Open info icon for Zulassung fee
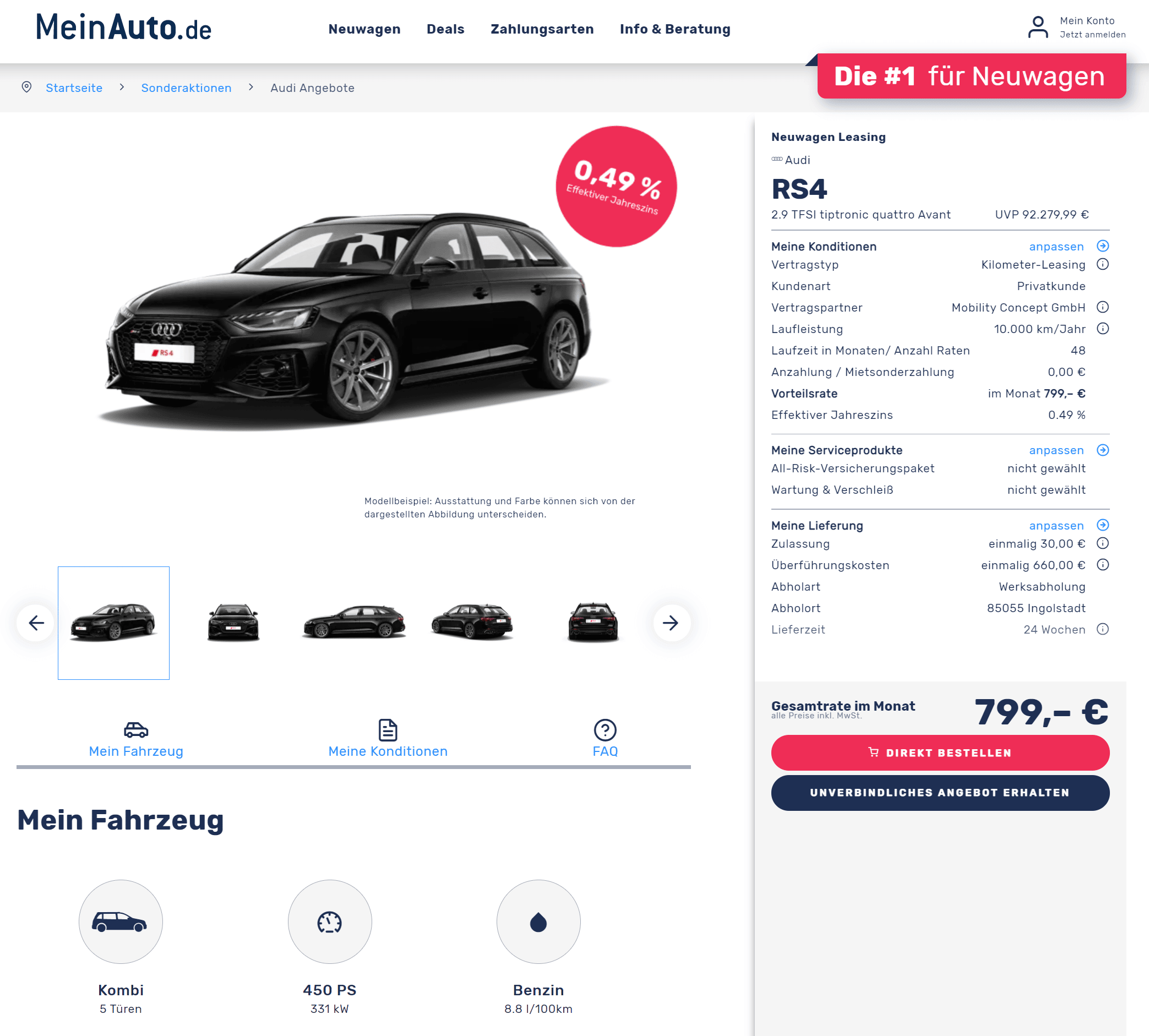 [x=1102, y=544]
